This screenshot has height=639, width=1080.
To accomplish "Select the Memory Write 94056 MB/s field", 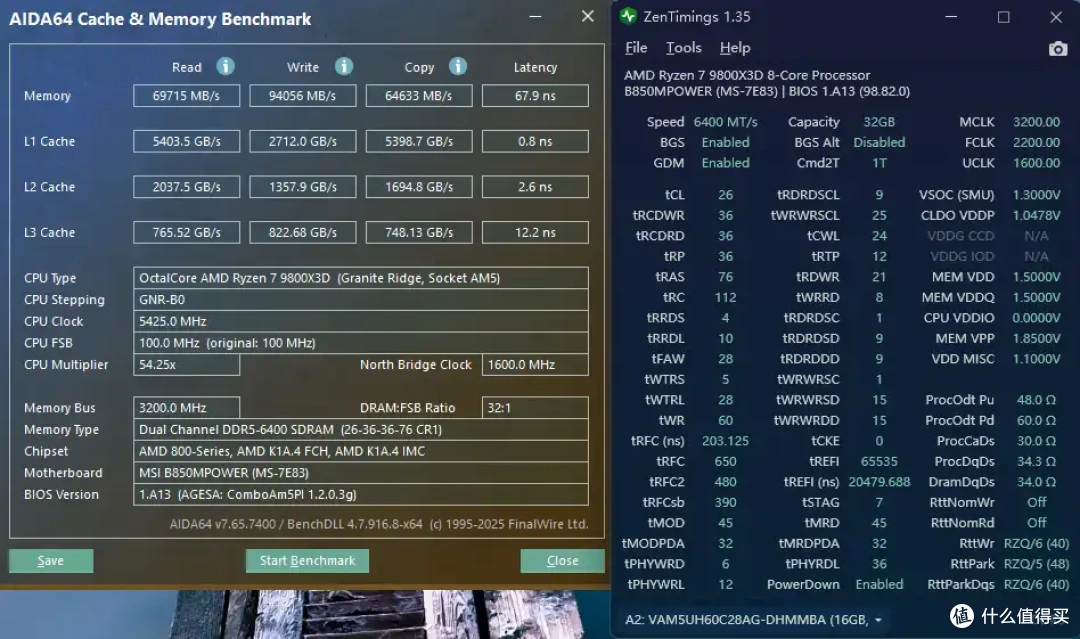I will [302, 96].
